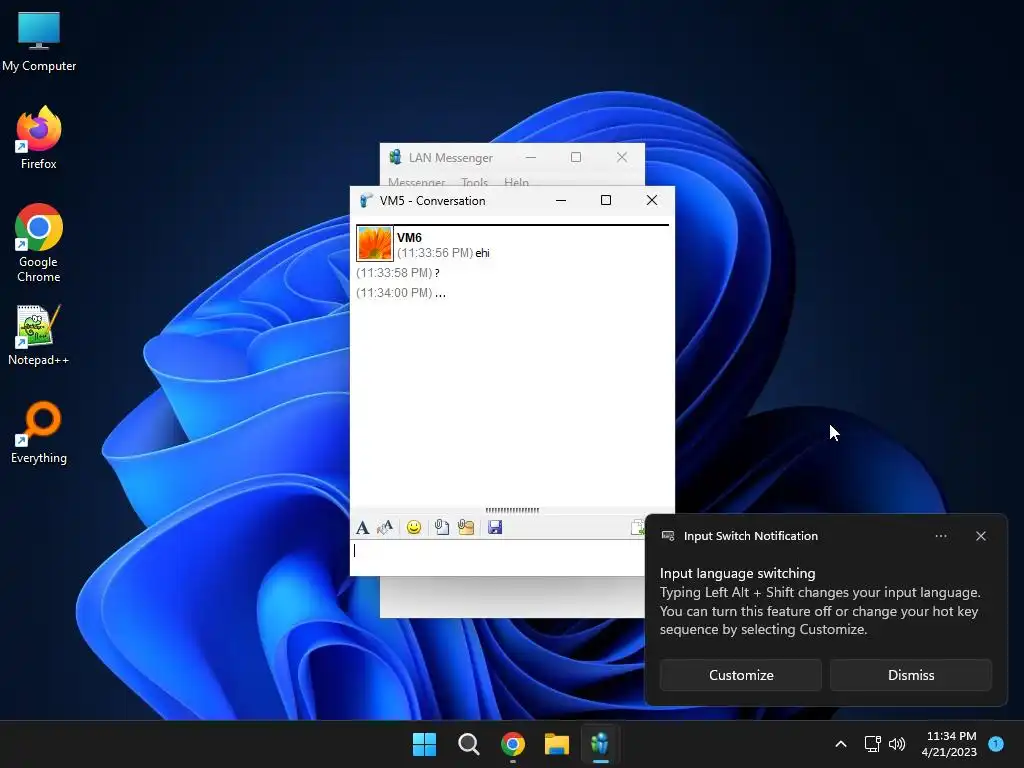Viewport: 1024px width, 768px height.
Task: Select the Firefox desktop shortcut
Action: [39, 138]
